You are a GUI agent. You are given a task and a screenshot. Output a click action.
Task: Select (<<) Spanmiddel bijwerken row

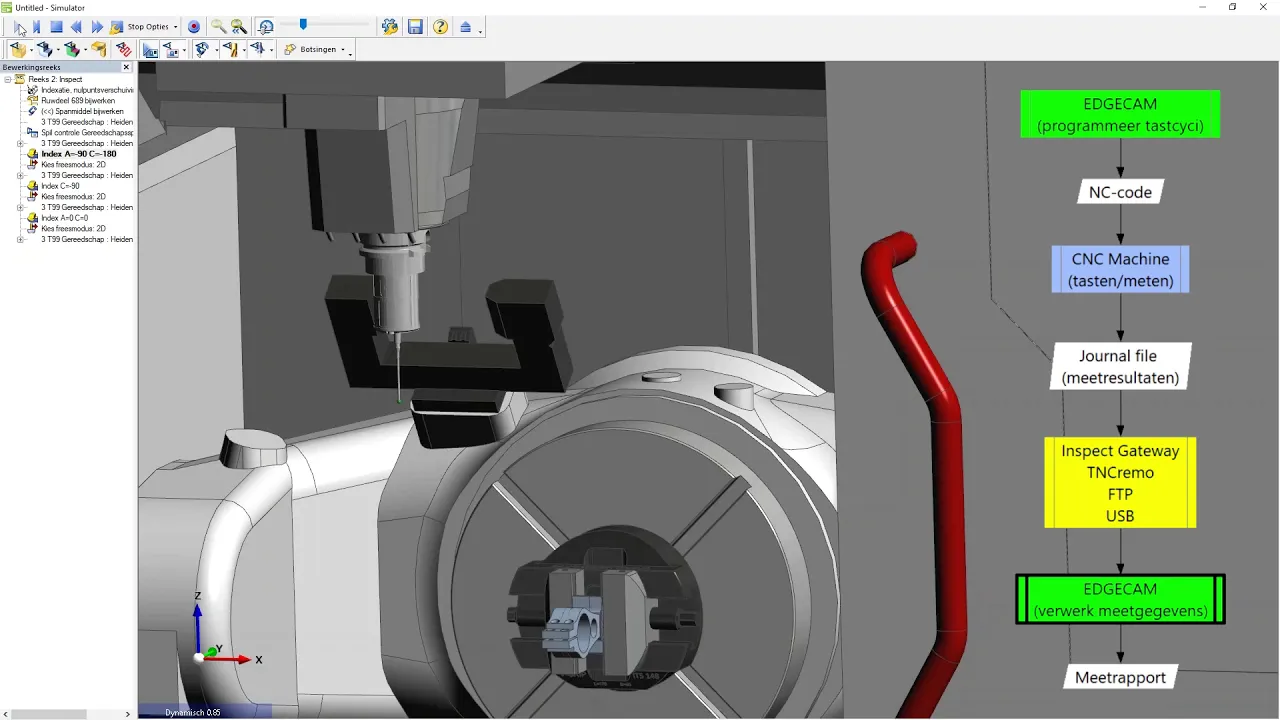[x=82, y=111]
